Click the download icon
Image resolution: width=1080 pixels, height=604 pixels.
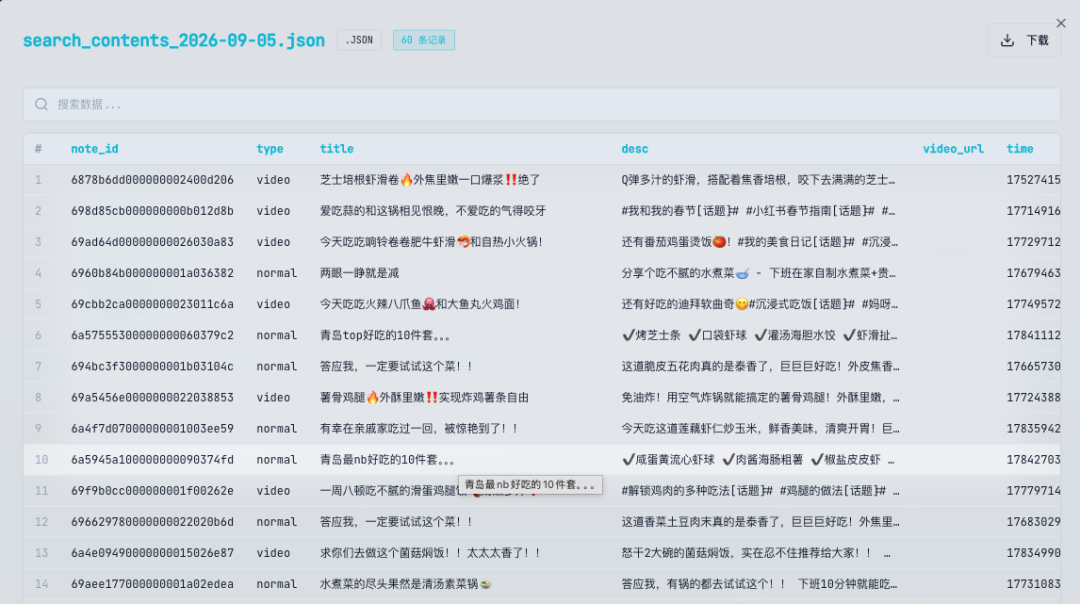1007,40
